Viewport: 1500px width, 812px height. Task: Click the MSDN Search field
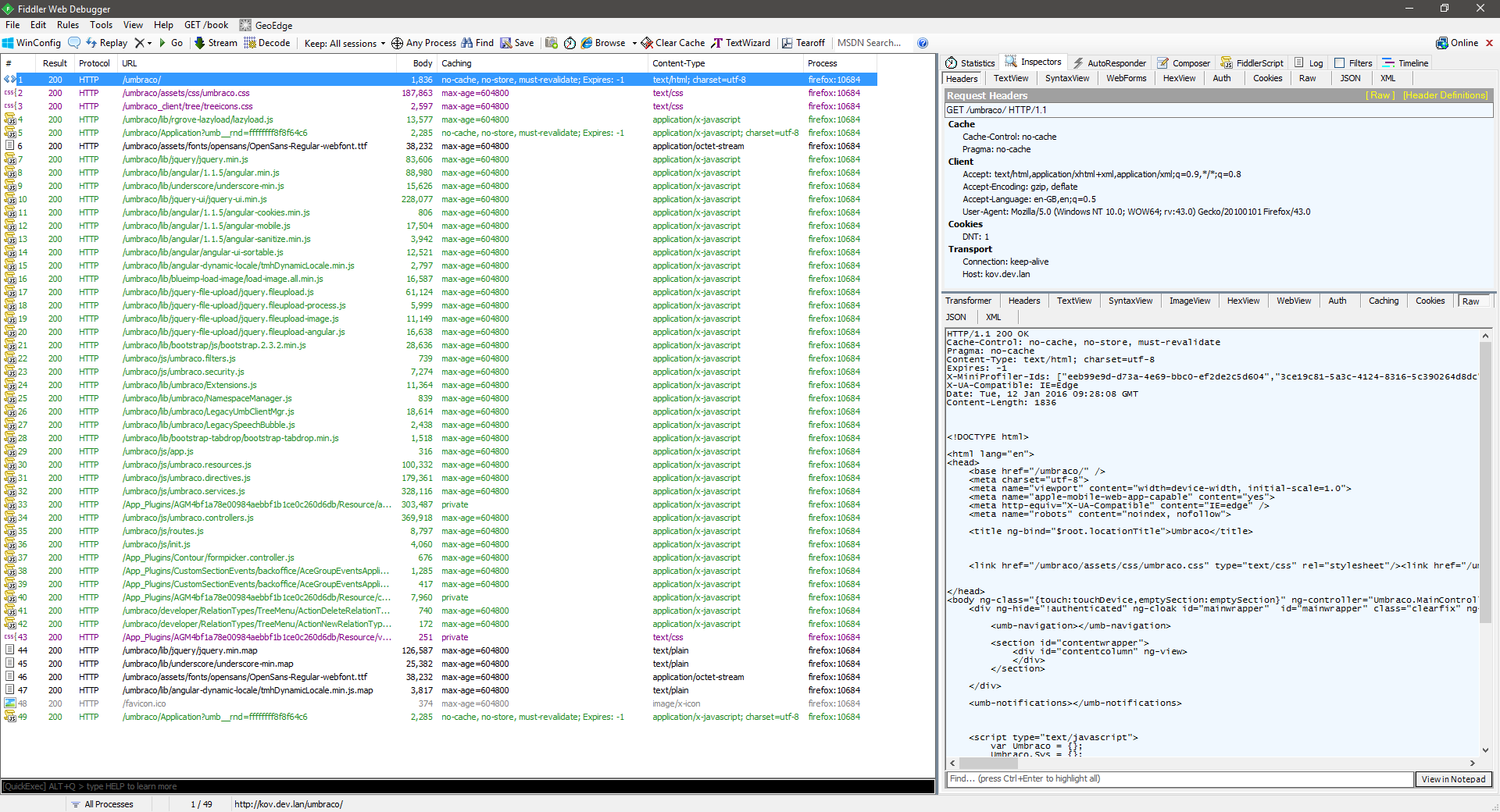pyautogui.click(x=872, y=43)
